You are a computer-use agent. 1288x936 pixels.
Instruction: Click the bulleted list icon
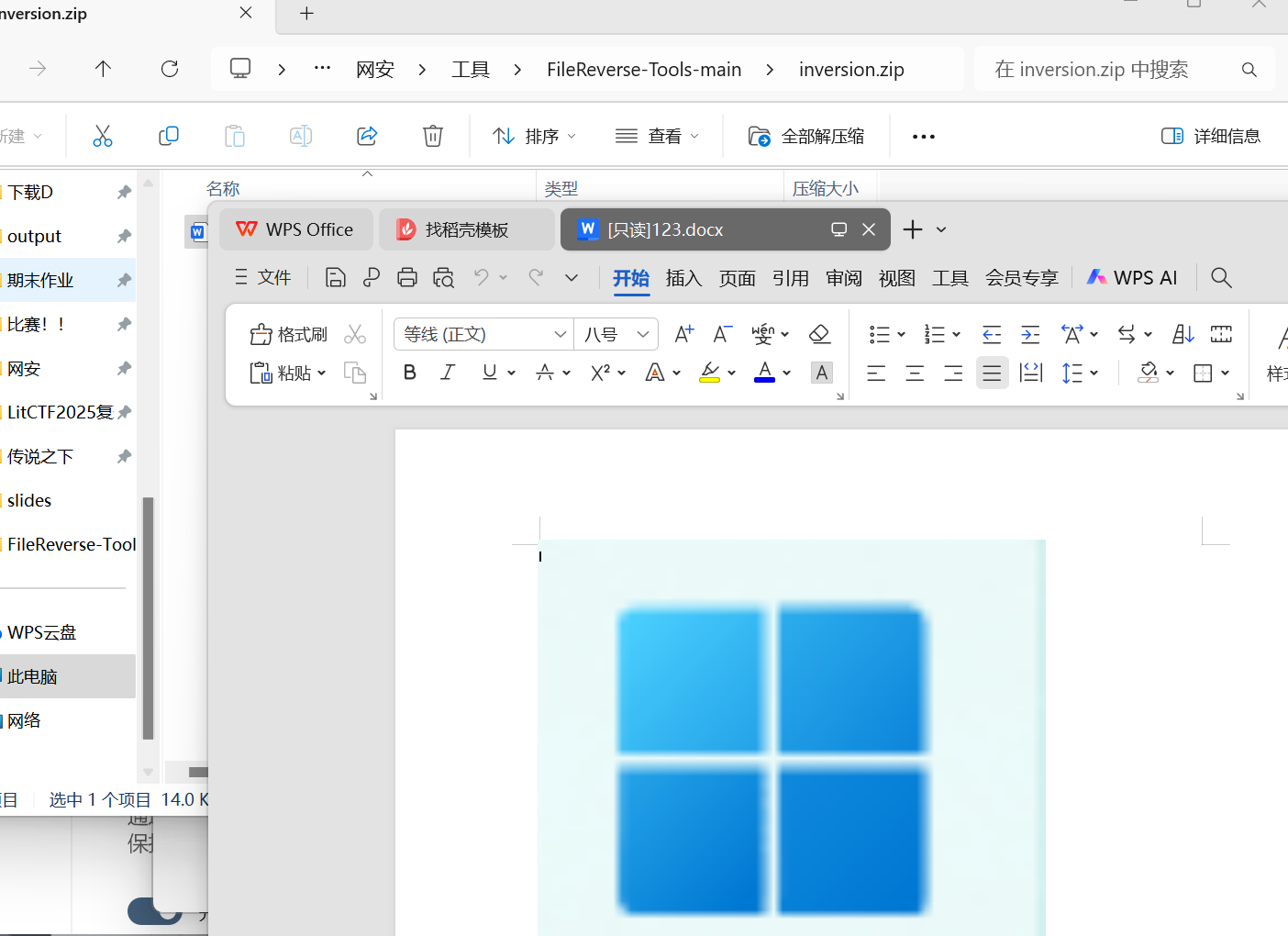tap(879, 334)
